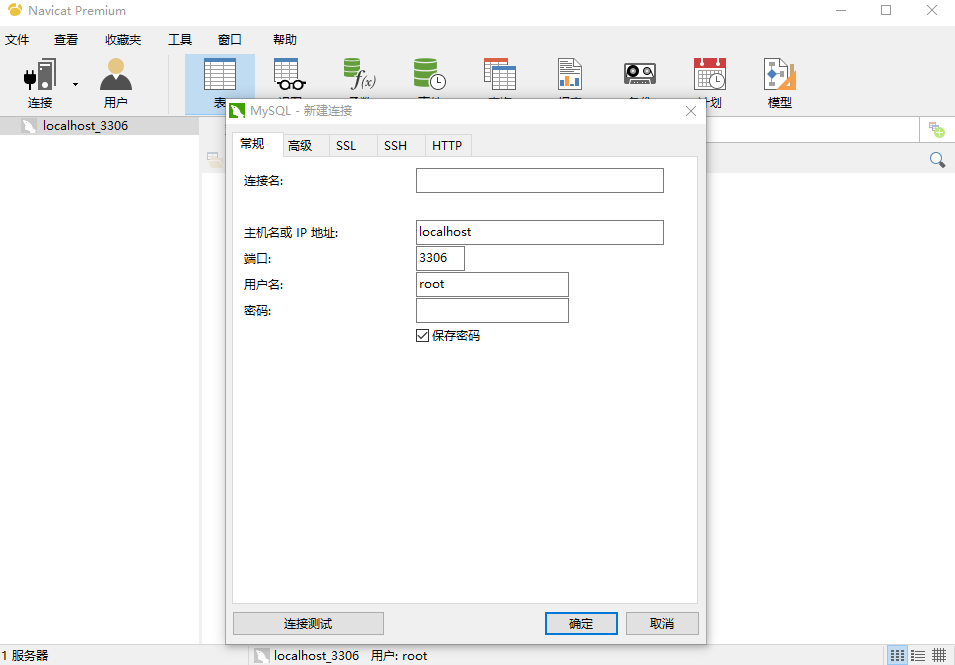Open the Model toolbar icon
The width and height of the screenshot is (955, 665).
click(780, 74)
